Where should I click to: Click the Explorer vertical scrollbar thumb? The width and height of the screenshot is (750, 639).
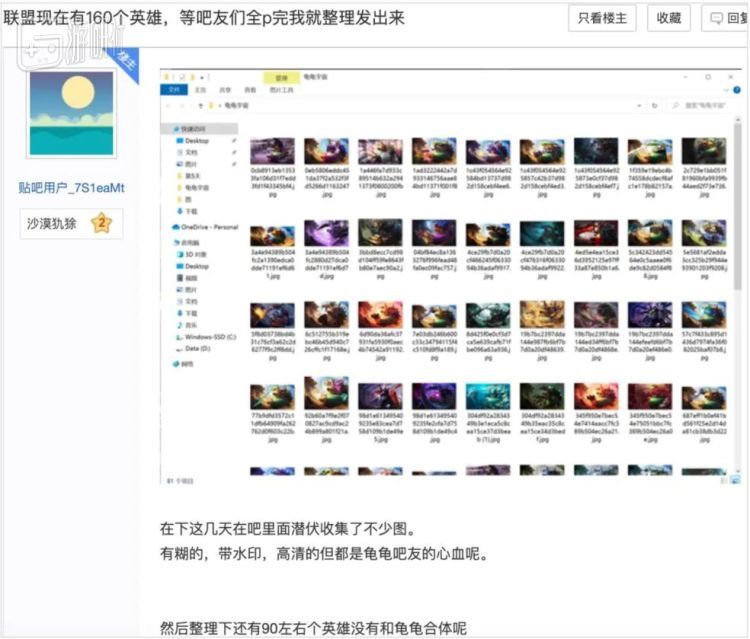pos(737,206)
